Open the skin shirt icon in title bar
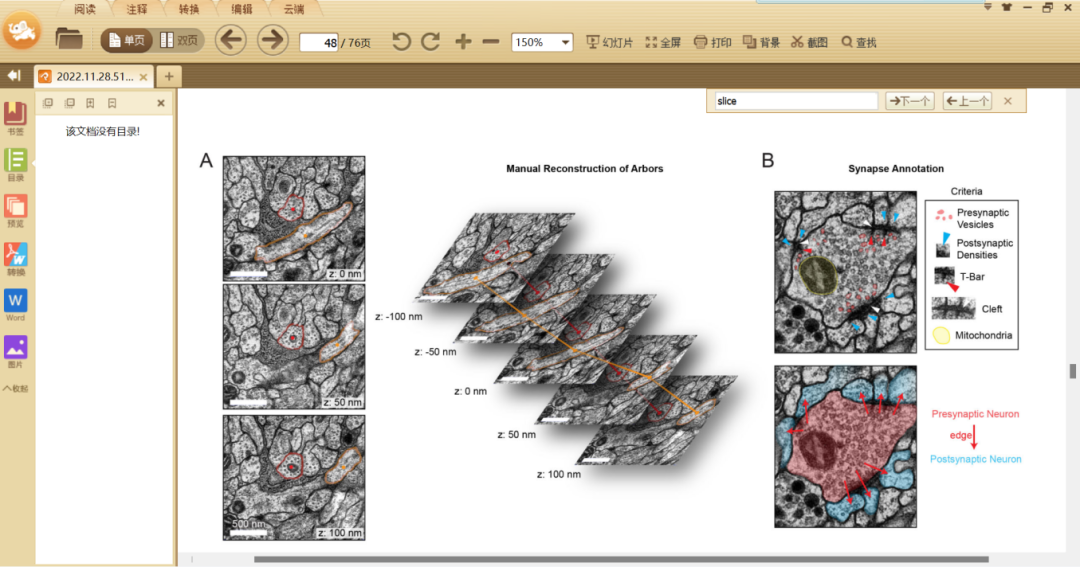Viewport: 1080px width, 567px height. click(1006, 7)
